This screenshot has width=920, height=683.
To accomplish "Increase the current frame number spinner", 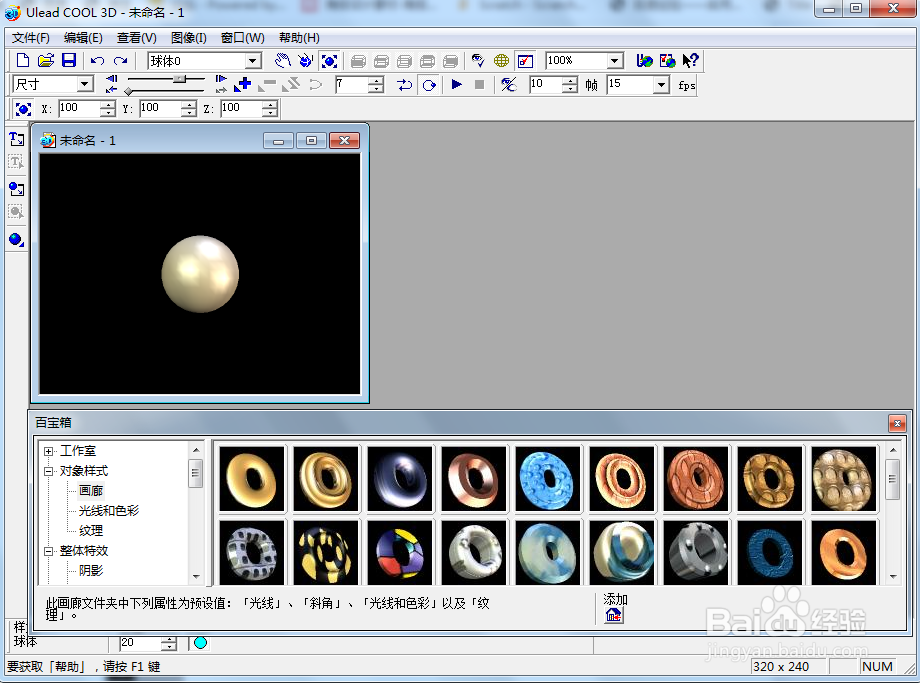I will click(x=377, y=80).
